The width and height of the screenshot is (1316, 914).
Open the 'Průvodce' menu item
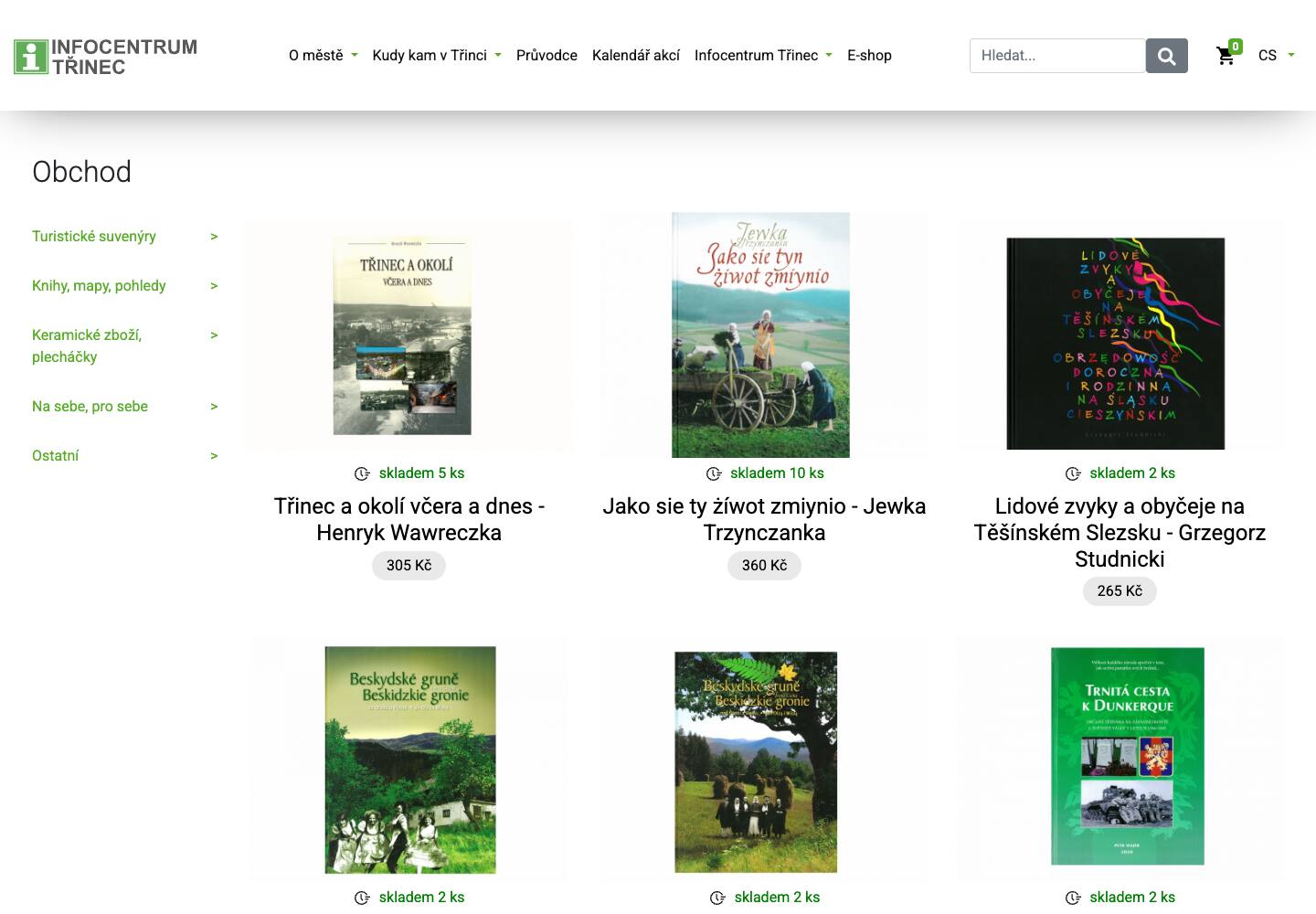547,55
